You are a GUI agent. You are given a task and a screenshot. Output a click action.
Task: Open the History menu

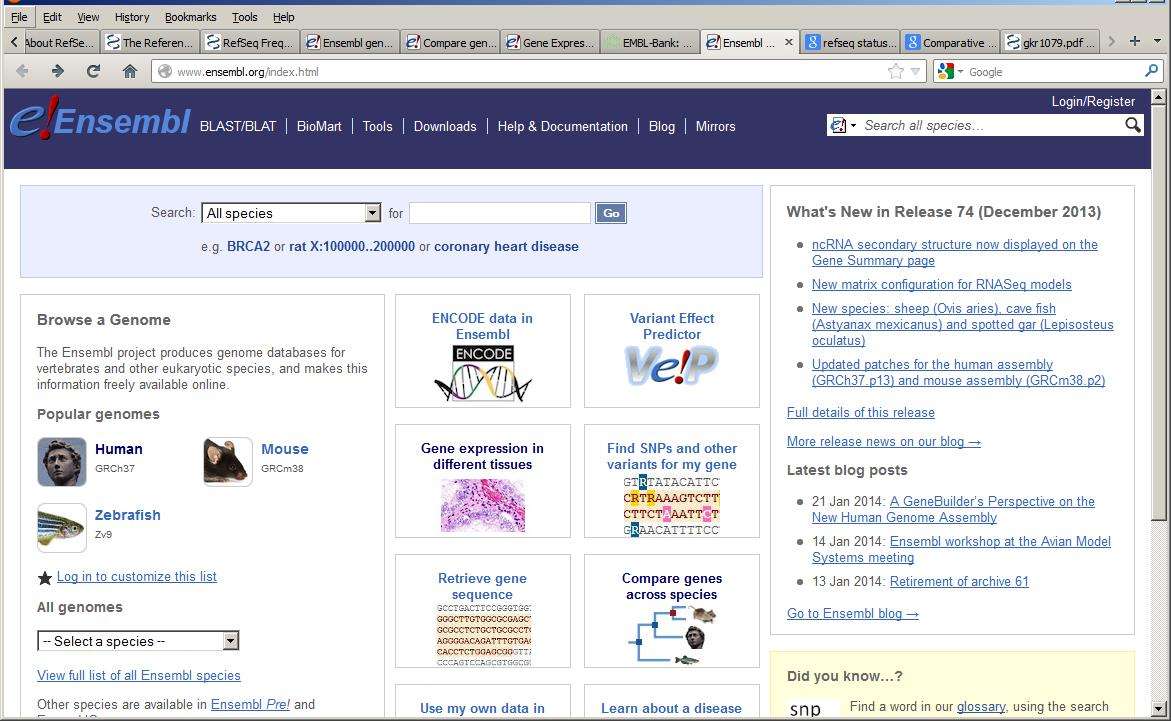point(132,16)
